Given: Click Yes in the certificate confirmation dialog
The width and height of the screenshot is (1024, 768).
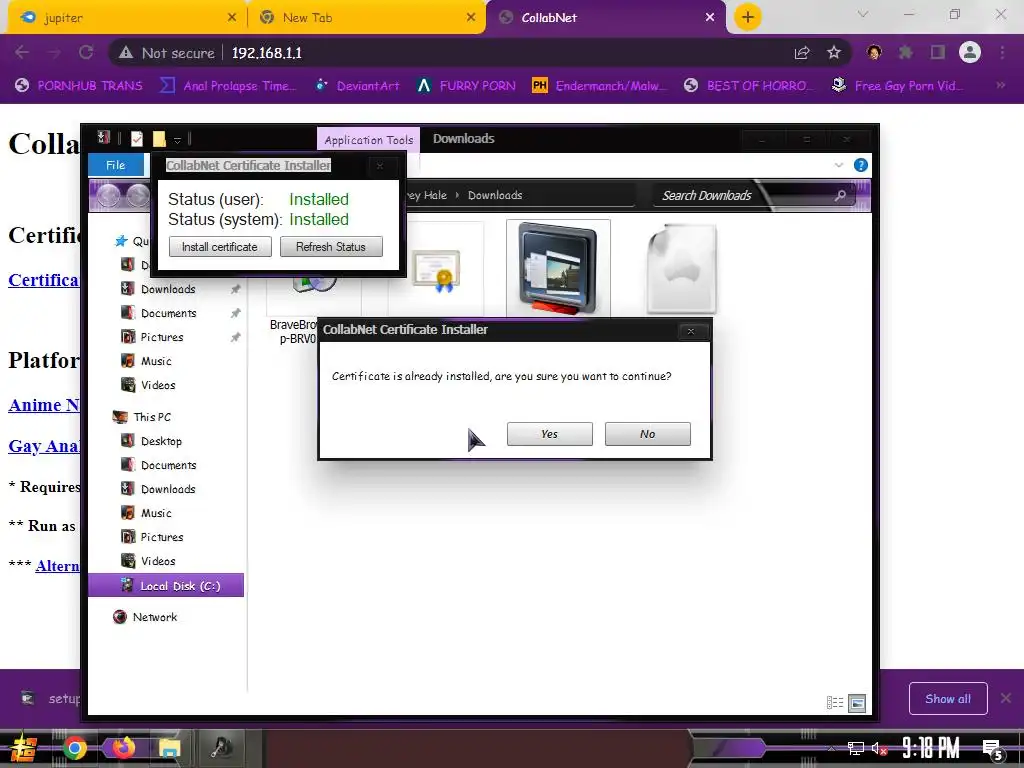Looking at the screenshot, I should pos(549,434).
